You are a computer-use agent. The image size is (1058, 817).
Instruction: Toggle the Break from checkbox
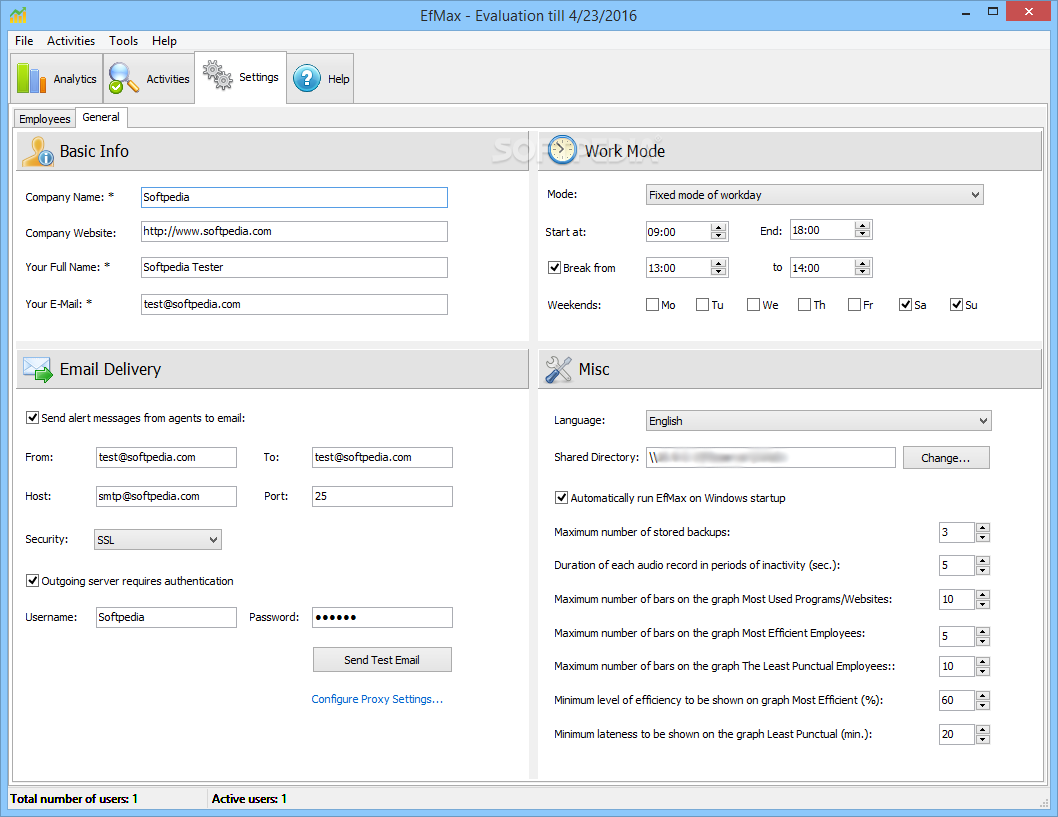pos(555,268)
